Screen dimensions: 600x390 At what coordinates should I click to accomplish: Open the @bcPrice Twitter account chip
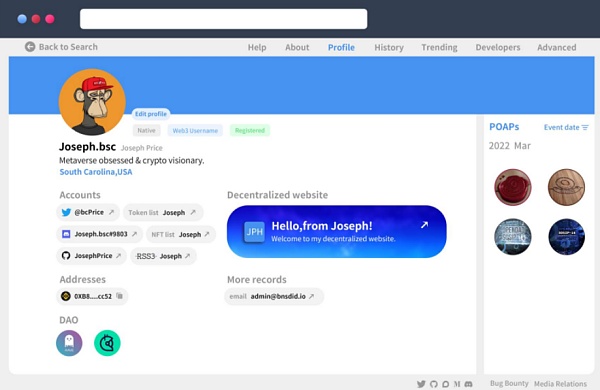coord(88,212)
